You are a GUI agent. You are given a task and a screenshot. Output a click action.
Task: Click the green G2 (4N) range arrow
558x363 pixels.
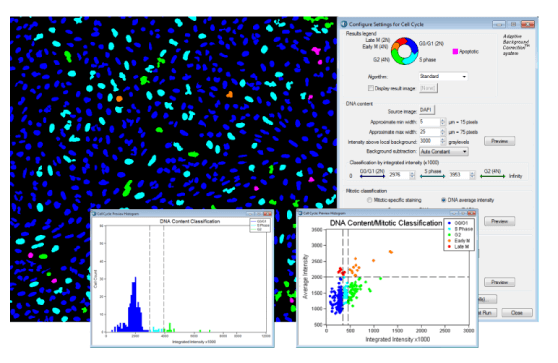pyautogui.click(x=493, y=176)
